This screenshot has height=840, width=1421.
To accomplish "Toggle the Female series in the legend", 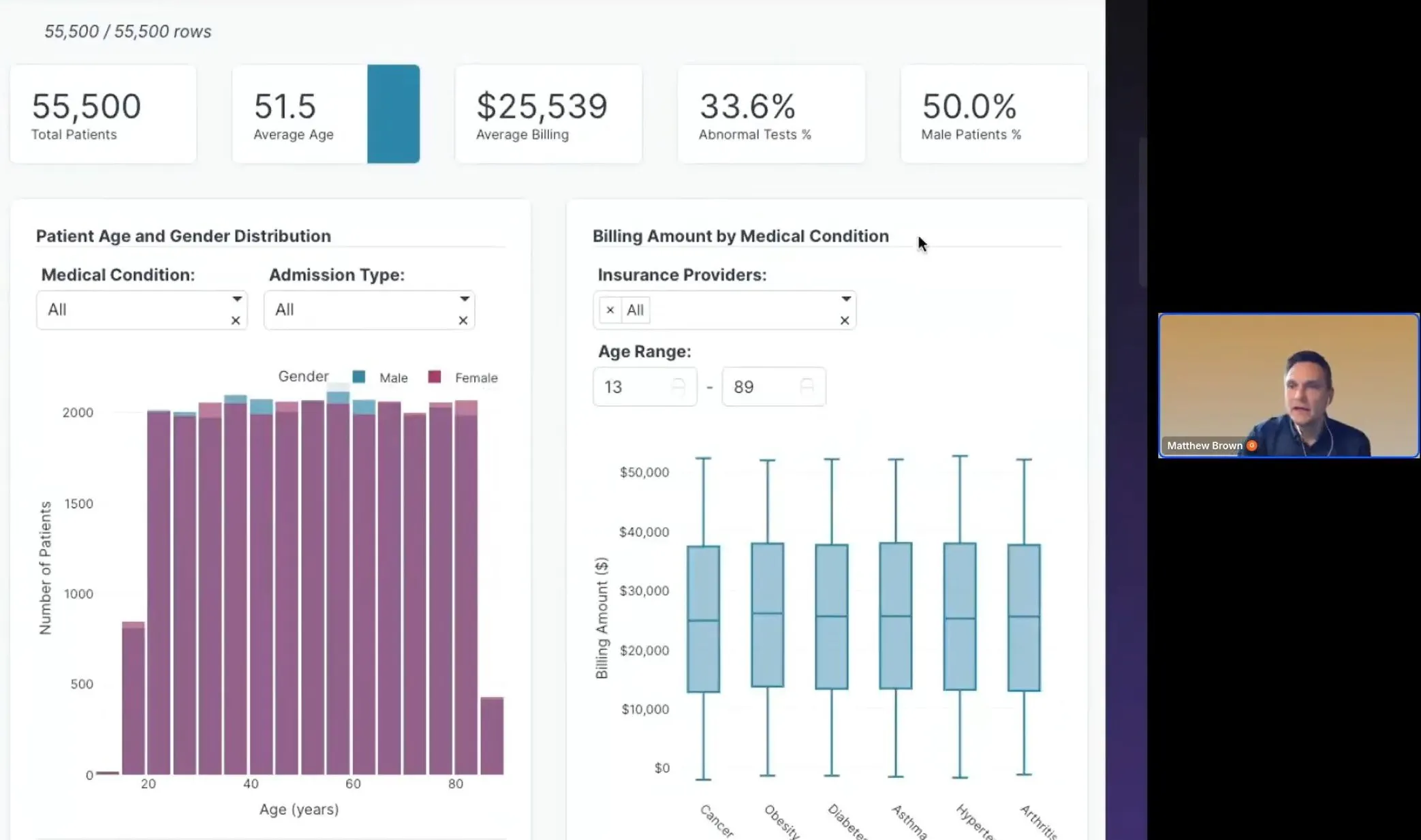I will pyautogui.click(x=463, y=377).
